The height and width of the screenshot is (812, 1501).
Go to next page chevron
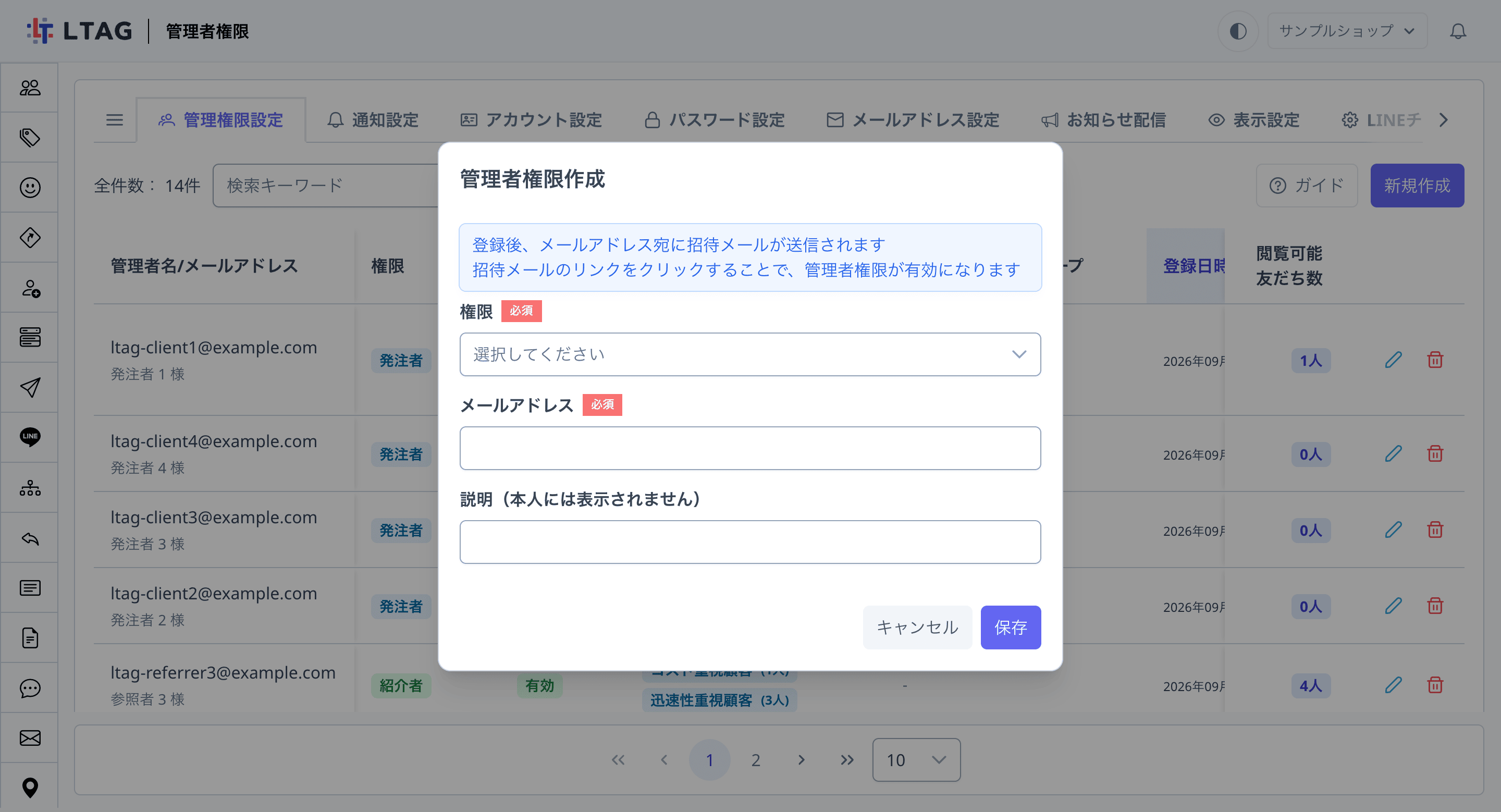point(801,759)
